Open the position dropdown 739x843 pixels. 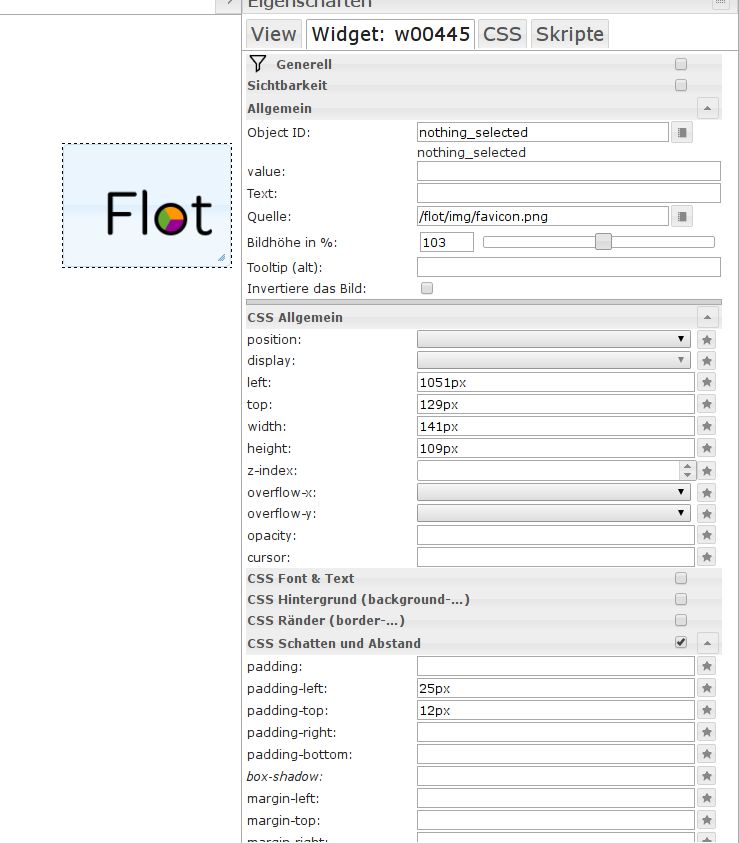pos(554,339)
